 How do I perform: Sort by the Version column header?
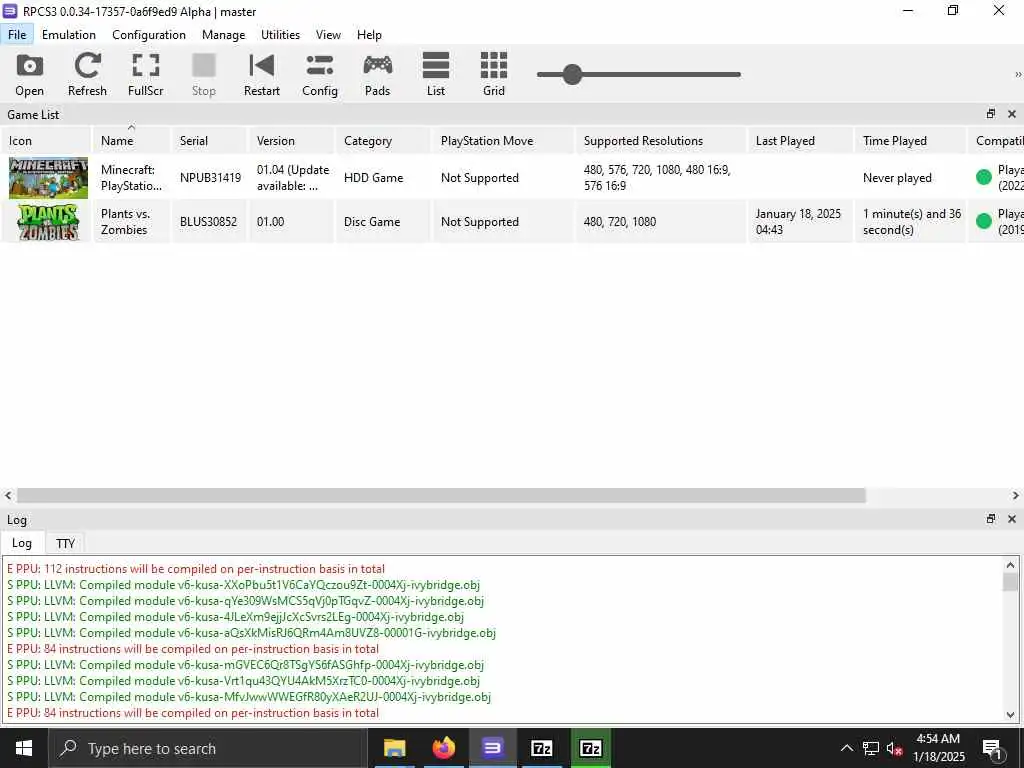click(292, 140)
